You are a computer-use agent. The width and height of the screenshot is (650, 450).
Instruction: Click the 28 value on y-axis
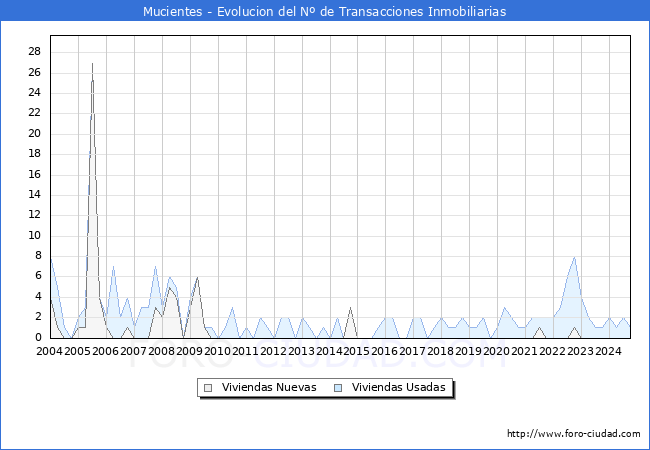tap(34, 52)
